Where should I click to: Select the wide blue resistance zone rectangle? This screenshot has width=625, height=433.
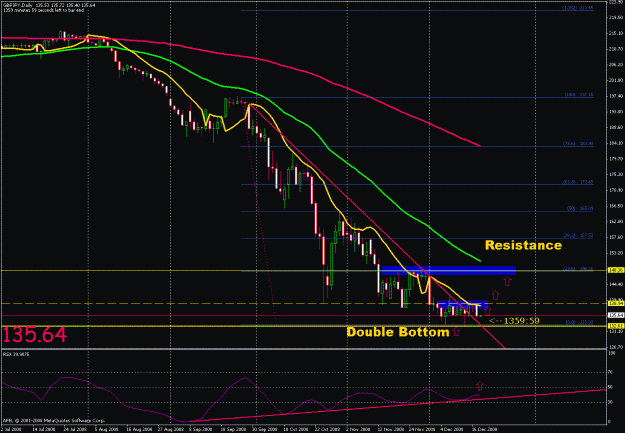448,270
